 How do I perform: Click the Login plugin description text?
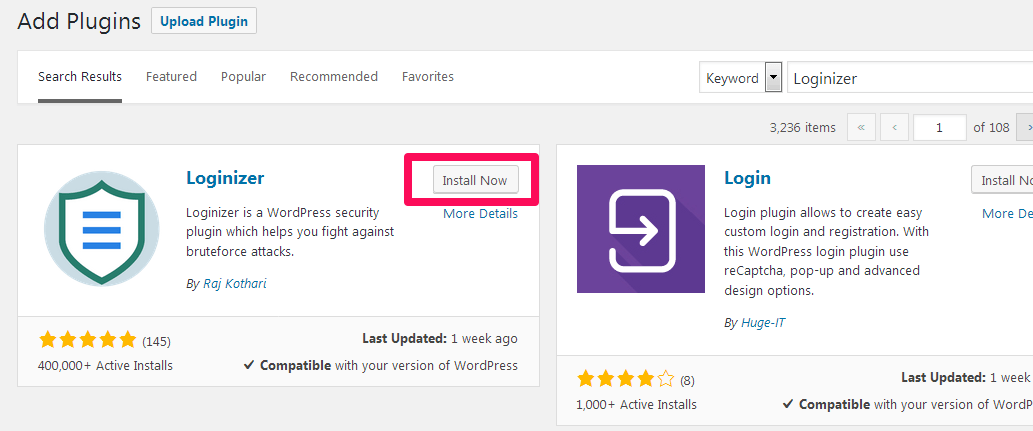(826, 252)
